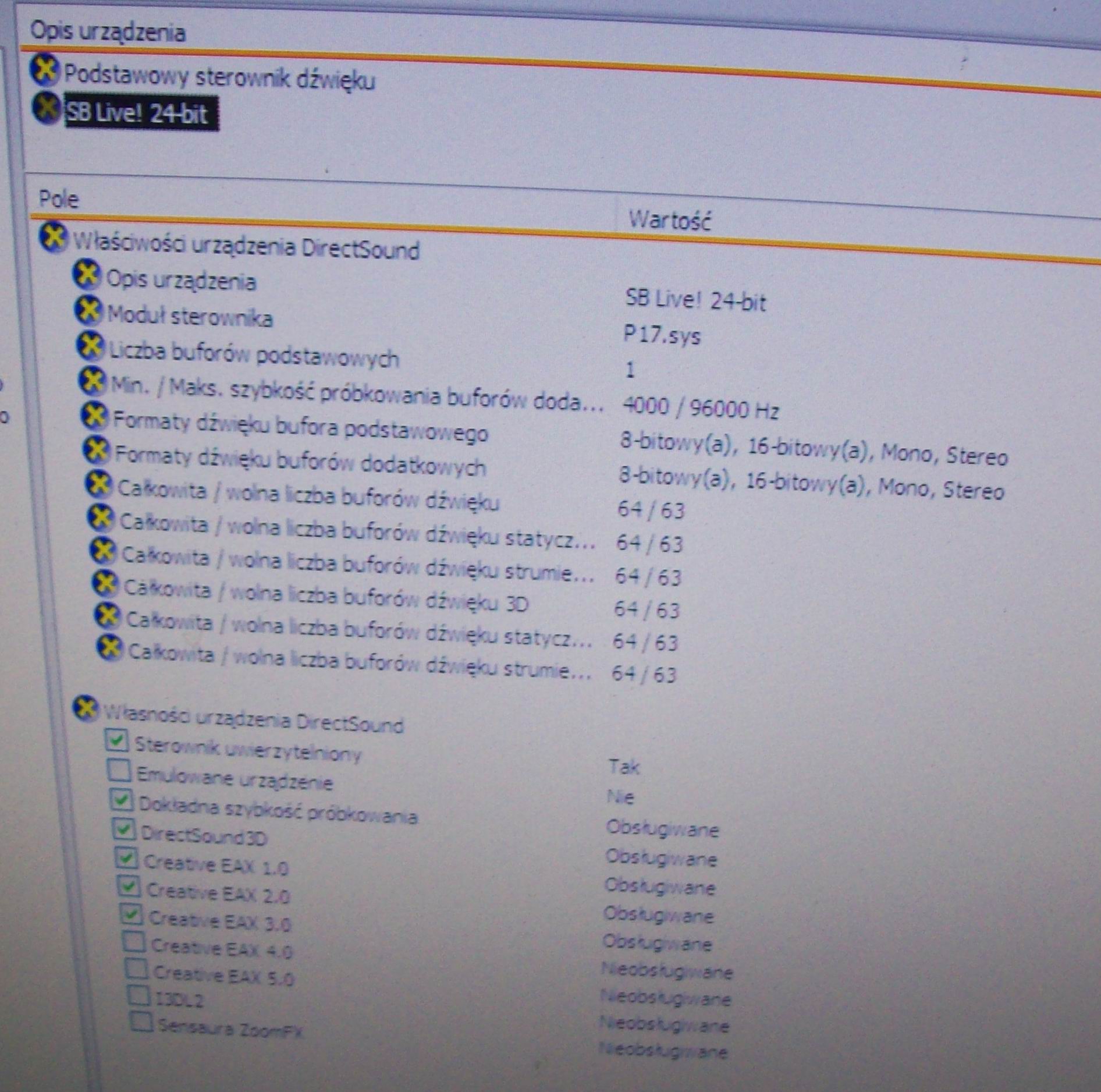Image resolution: width=1101 pixels, height=1092 pixels.
Task: Select the SB Live! 24-bit device entry
Action: pyautogui.click(x=141, y=112)
